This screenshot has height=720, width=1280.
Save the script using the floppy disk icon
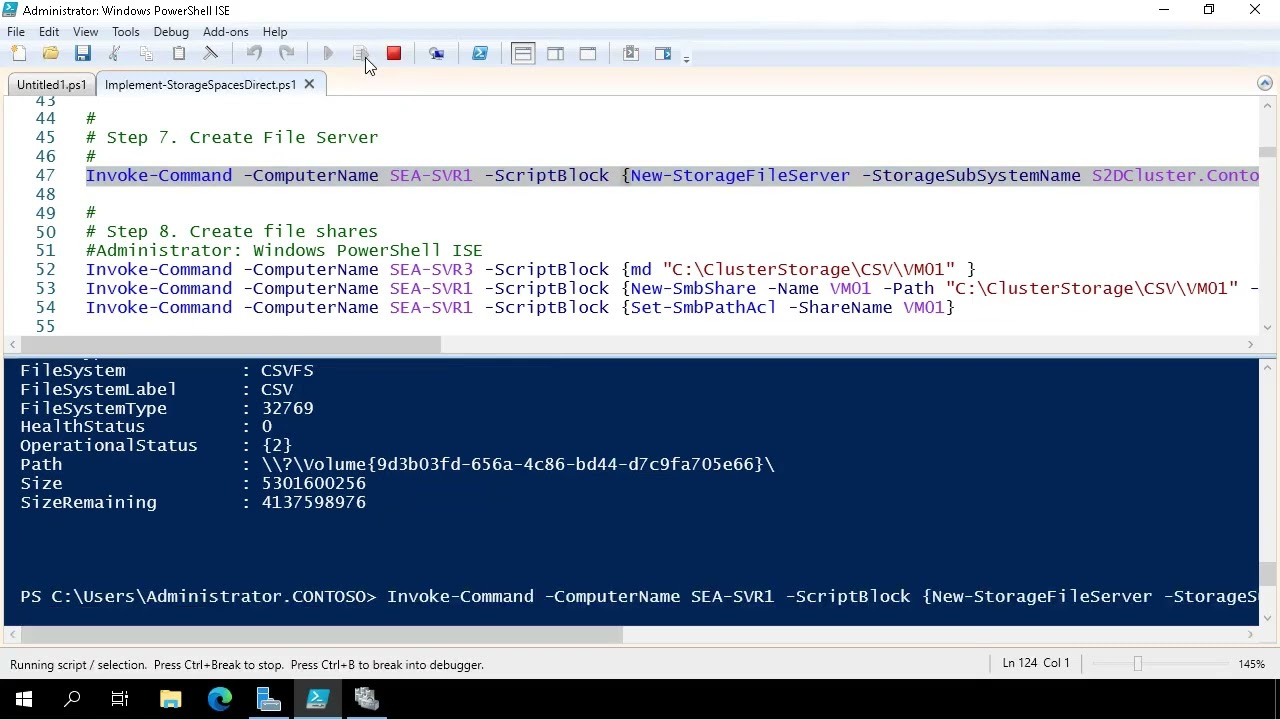83,54
